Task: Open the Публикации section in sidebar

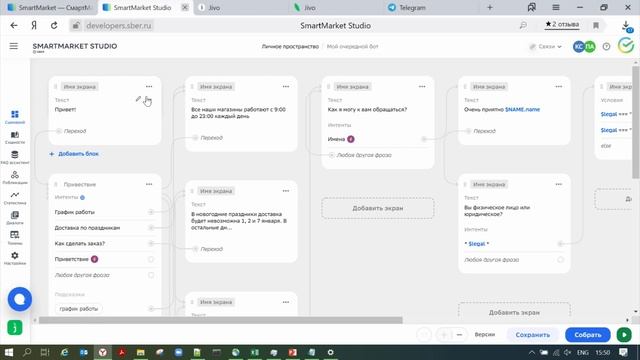Action: [15, 178]
